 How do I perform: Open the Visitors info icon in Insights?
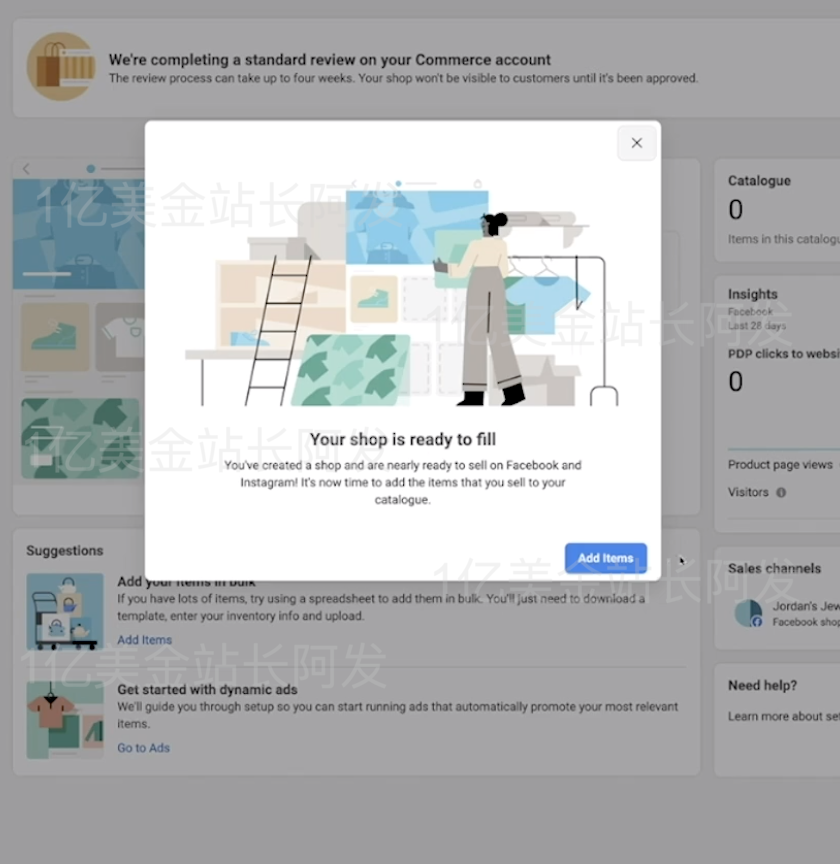point(779,492)
